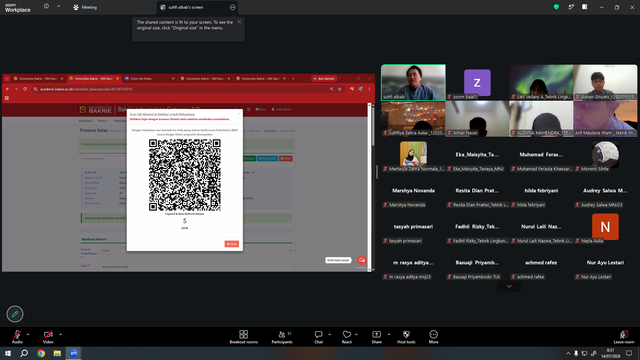Click the meeting info icon
The width and height of the screenshot is (640, 360).
coord(46,7)
